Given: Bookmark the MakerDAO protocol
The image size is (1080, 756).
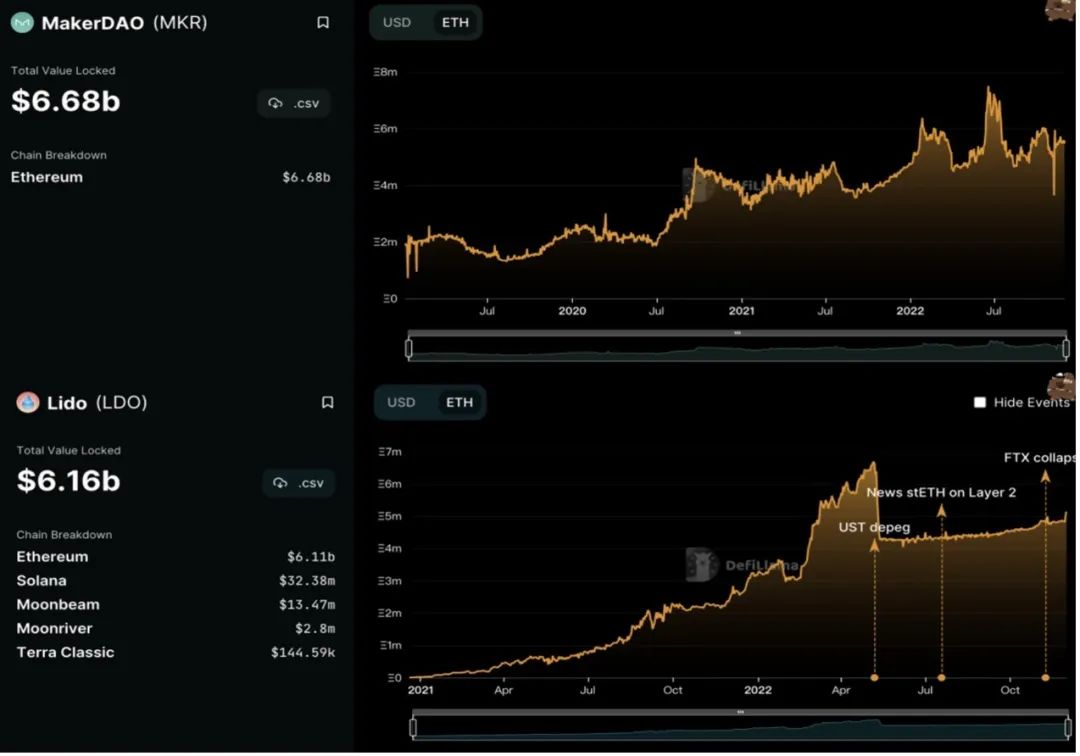Looking at the screenshot, I should [323, 23].
